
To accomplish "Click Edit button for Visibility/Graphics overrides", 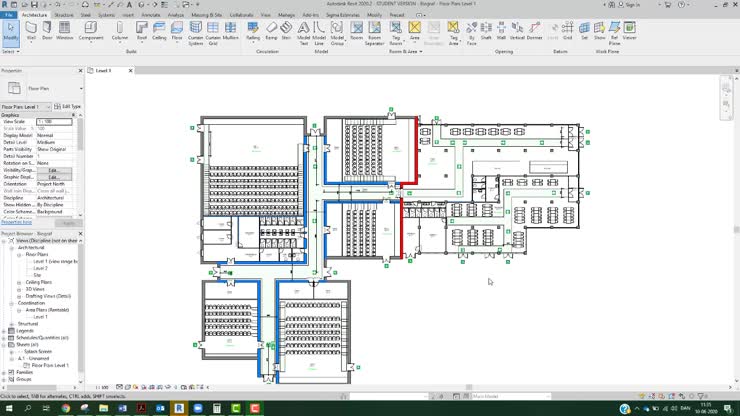I will (54, 170).
